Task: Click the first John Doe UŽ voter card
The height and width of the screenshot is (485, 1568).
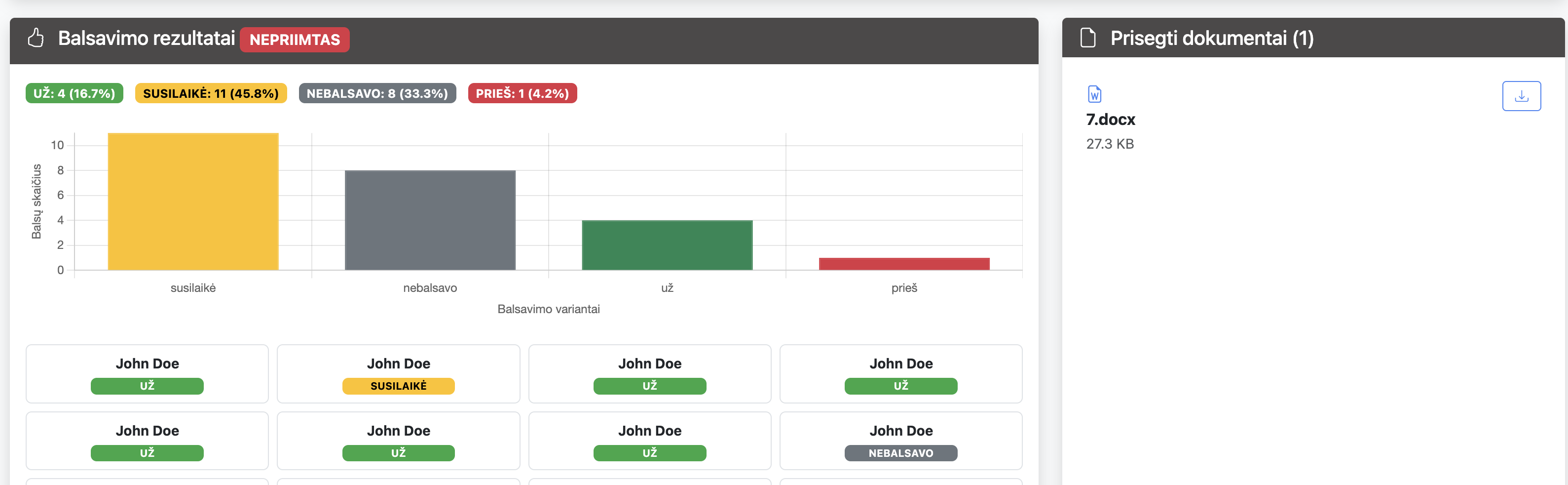Action: (147, 373)
